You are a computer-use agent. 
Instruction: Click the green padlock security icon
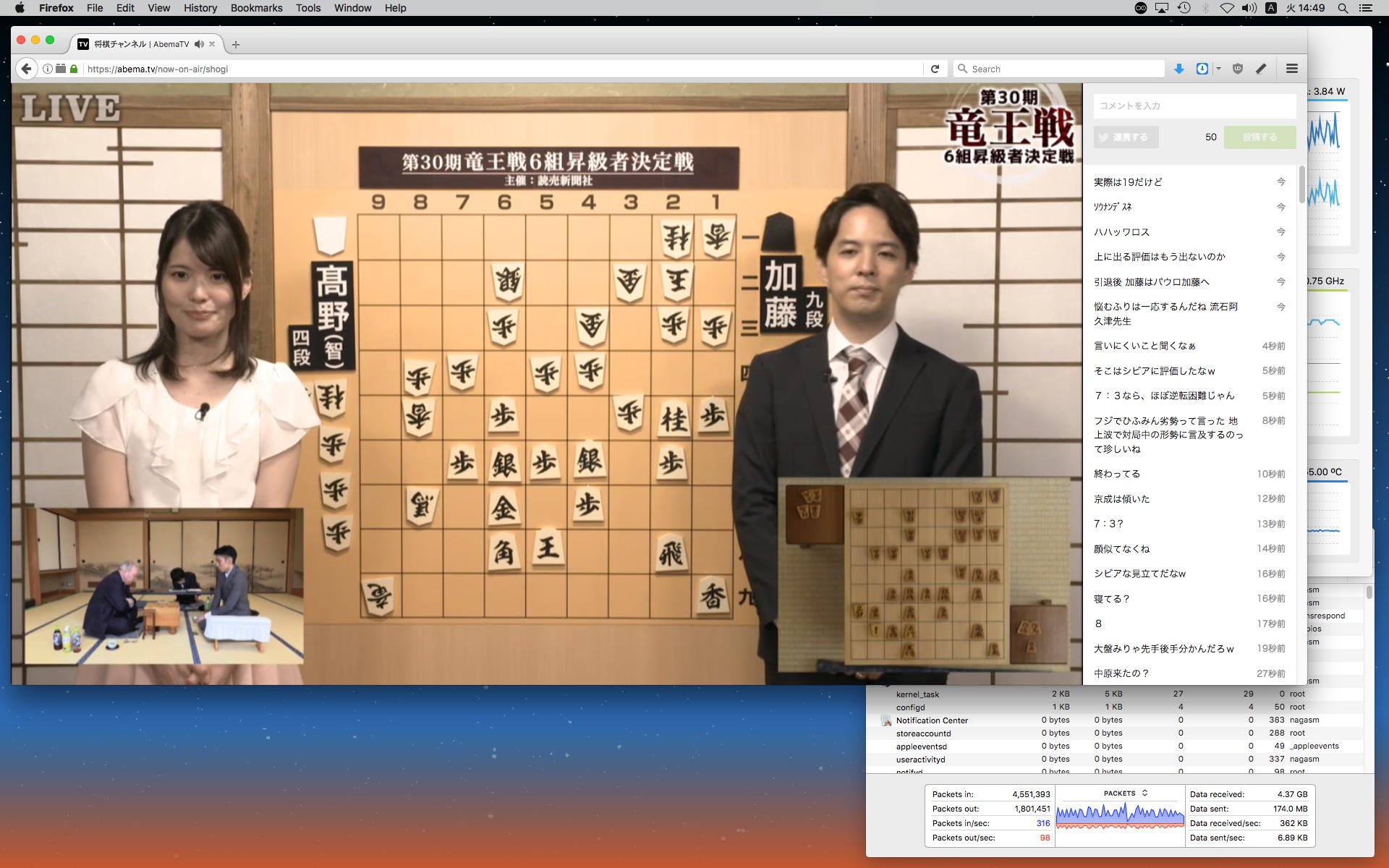(x=74, y=69)
